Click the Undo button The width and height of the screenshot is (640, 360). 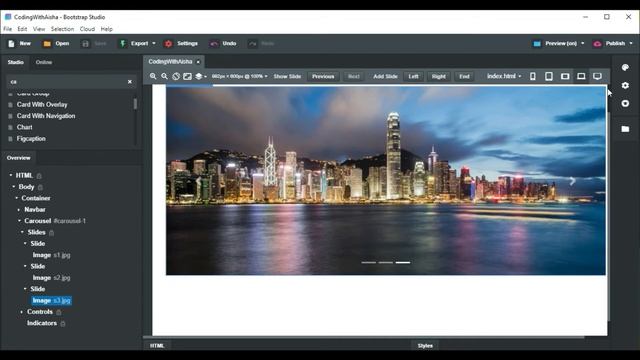pos(223,44)
